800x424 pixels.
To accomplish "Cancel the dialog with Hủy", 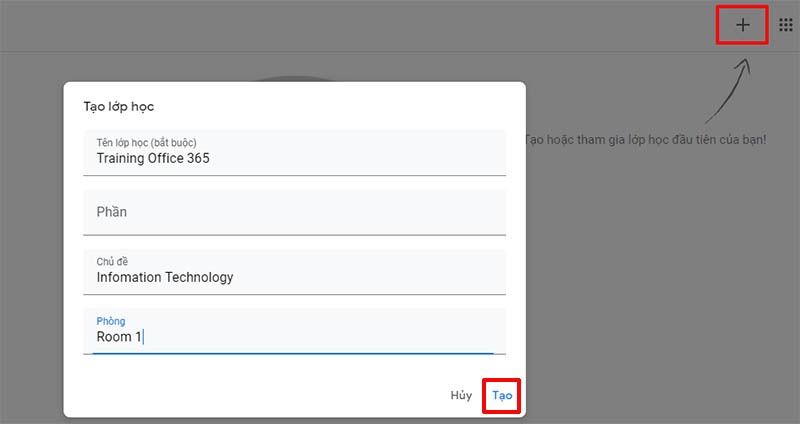I will (x=461, y=395).
